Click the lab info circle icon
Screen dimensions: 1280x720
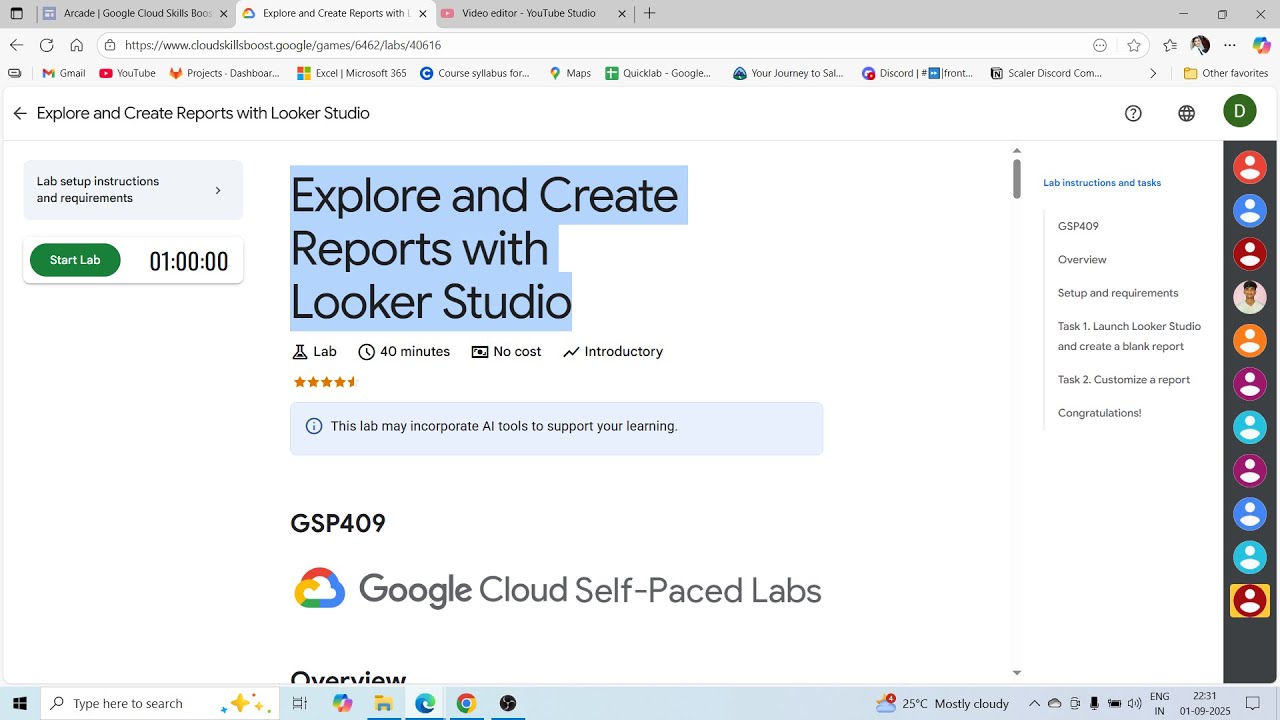pyautogui.click(x=314, y=426)
